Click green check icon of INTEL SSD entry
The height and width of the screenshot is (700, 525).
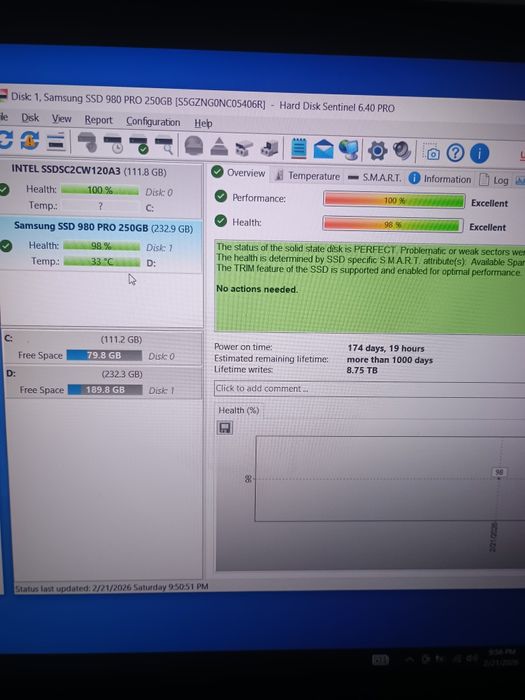click(4, 190)
